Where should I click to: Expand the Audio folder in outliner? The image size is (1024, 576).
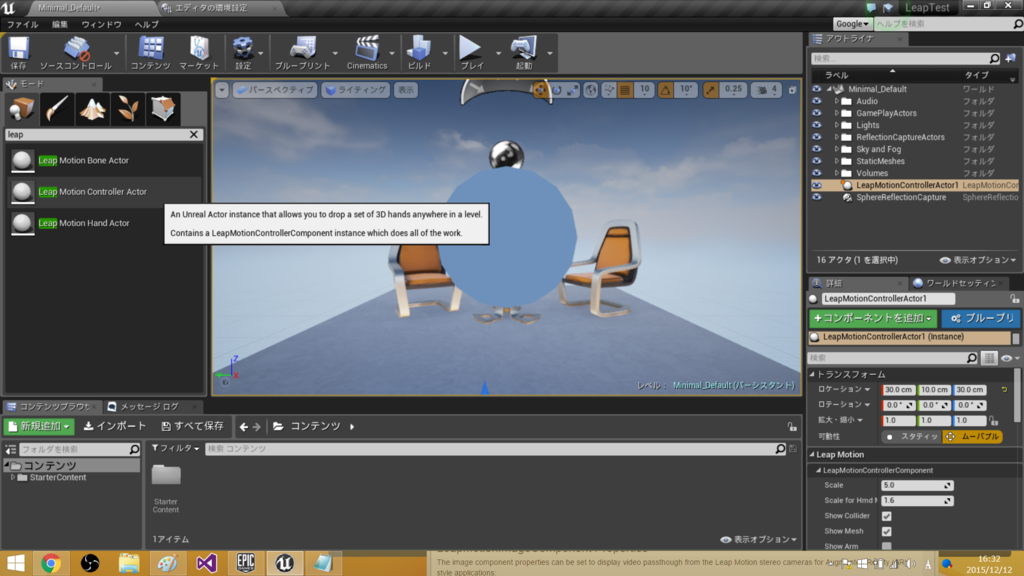pyautogui.click(x=837, y=101)
